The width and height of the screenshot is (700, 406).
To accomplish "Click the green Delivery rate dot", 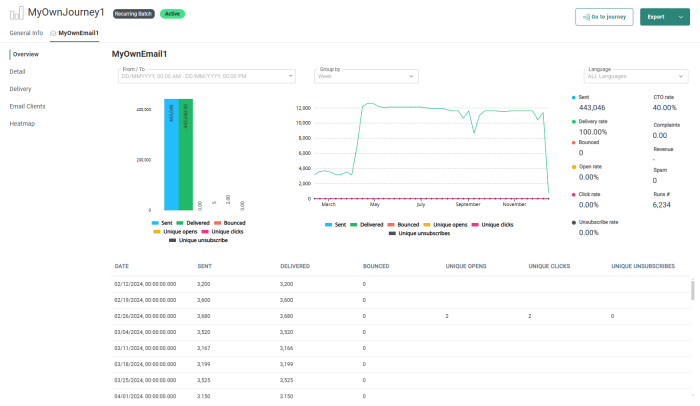I will click(573, 121).
